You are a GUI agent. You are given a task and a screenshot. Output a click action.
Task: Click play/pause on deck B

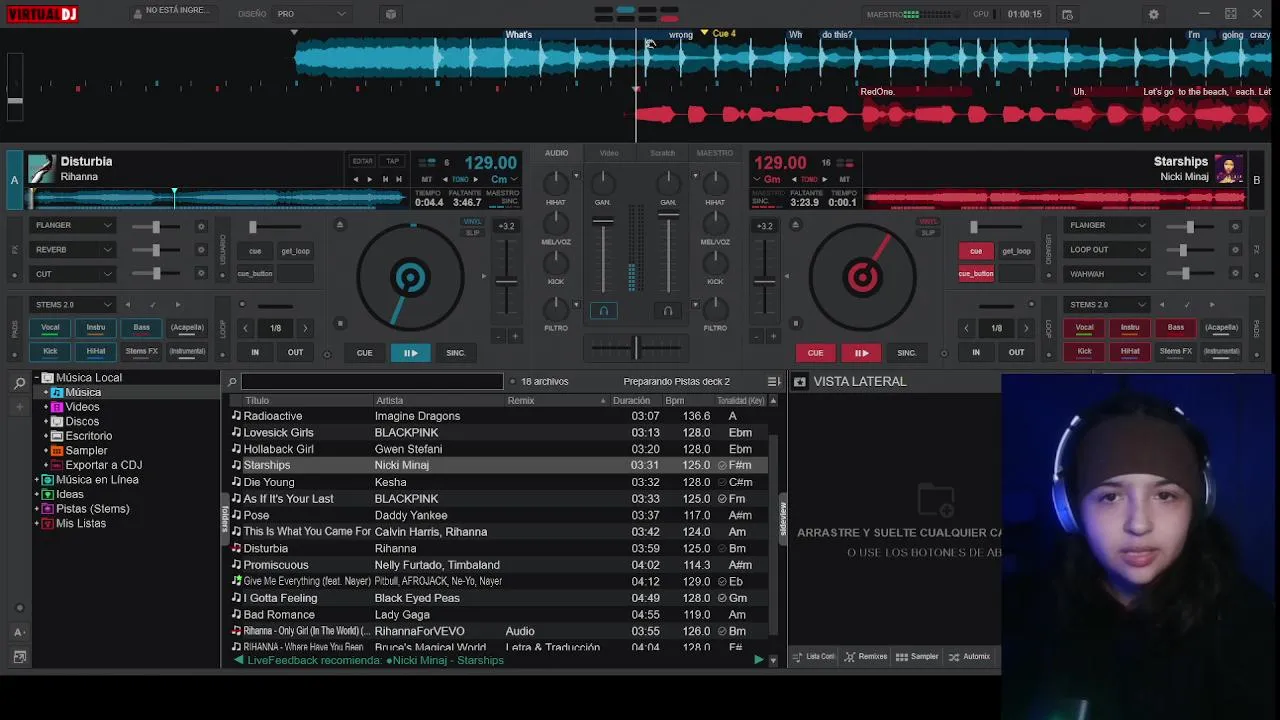point(861,353)
